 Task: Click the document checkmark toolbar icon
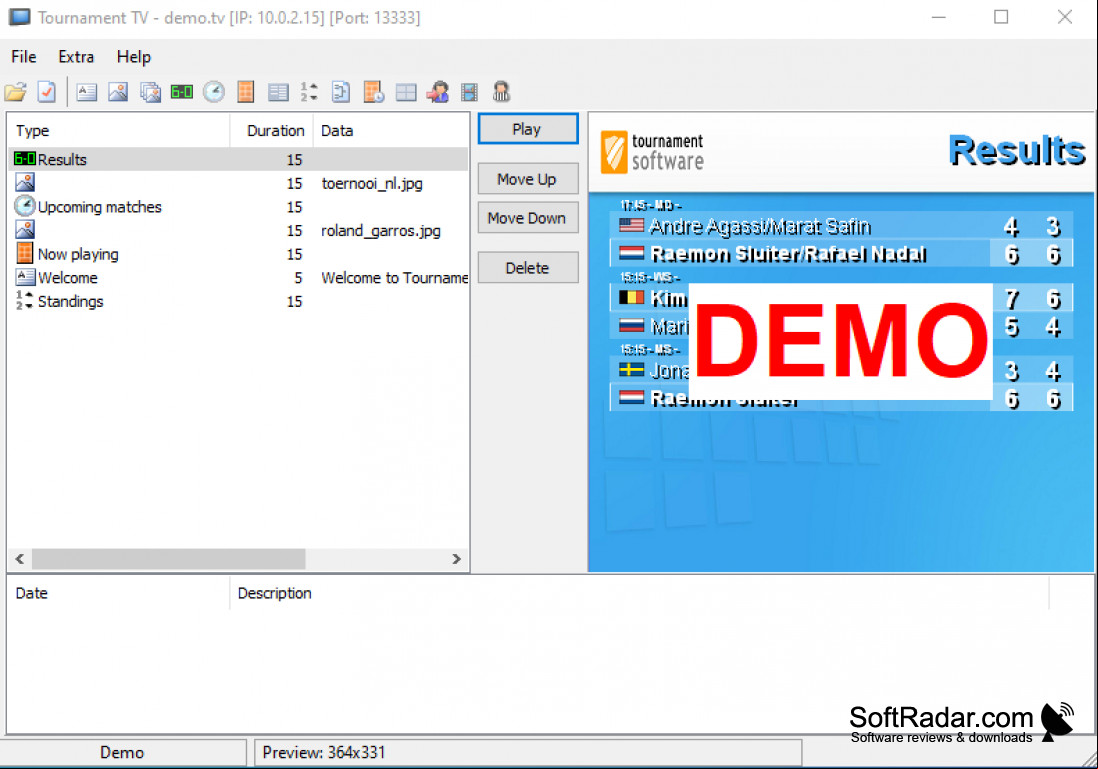pos(47,92)
